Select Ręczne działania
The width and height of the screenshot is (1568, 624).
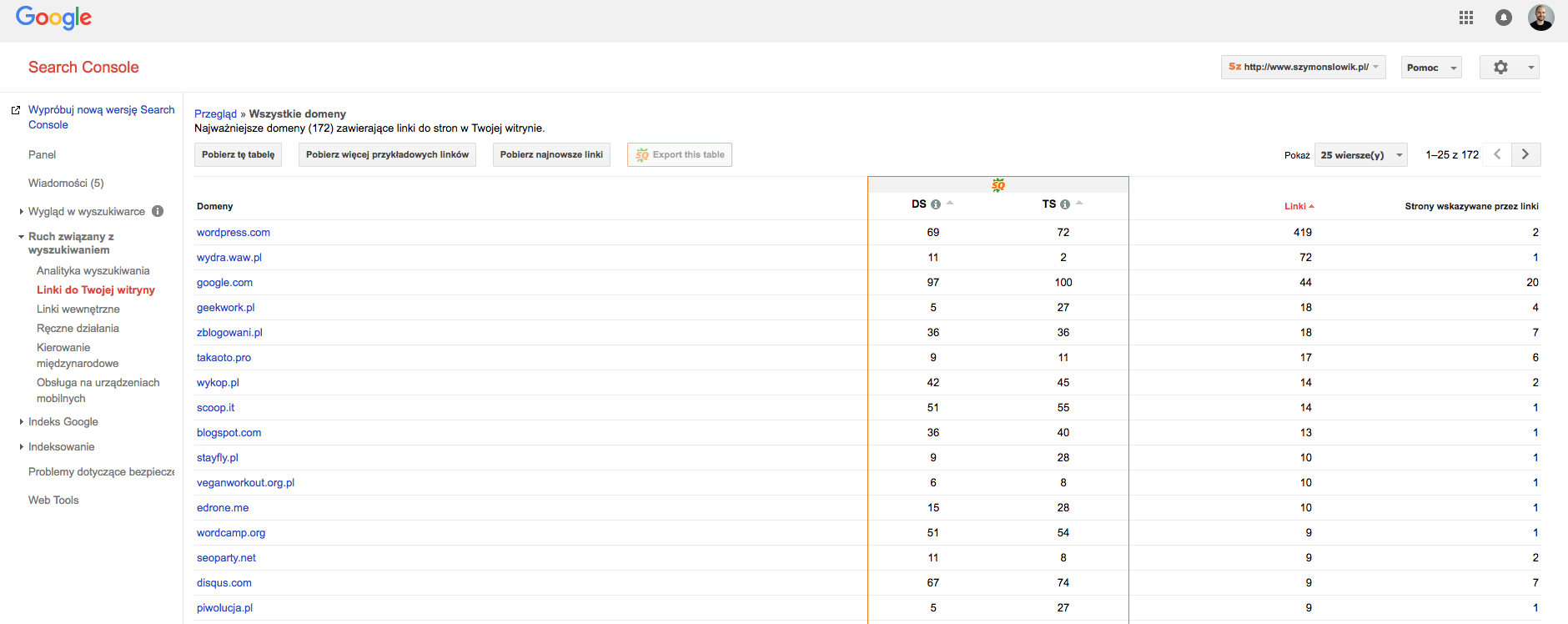click(78, 328)
